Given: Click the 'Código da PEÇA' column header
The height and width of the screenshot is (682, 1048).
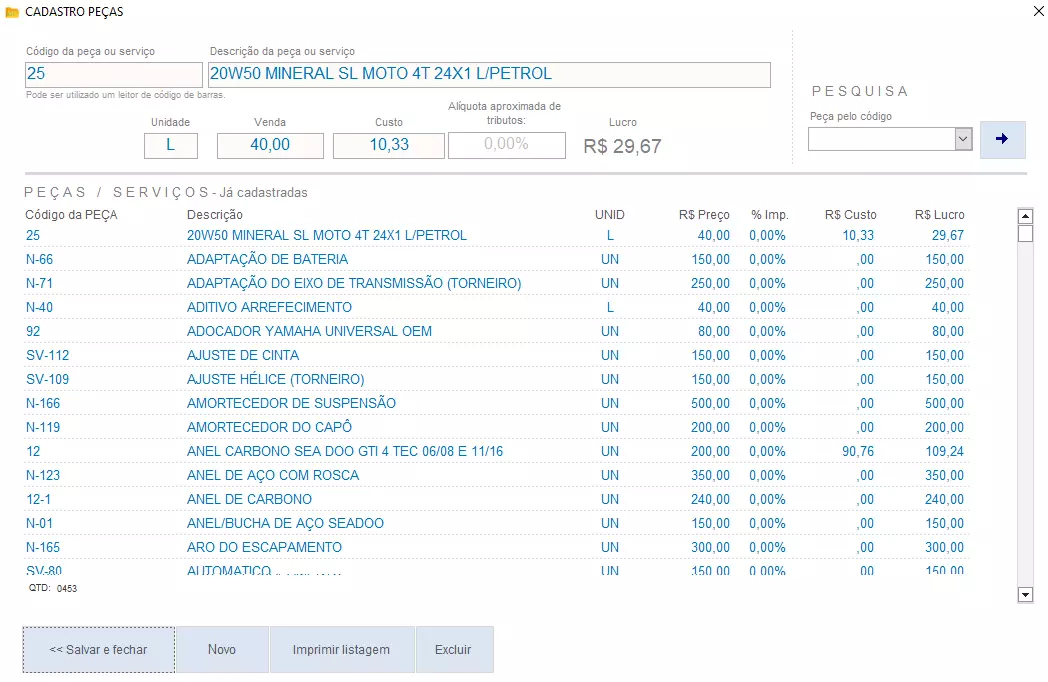Looking at the screenshot, I should click(x=72, y=215).
